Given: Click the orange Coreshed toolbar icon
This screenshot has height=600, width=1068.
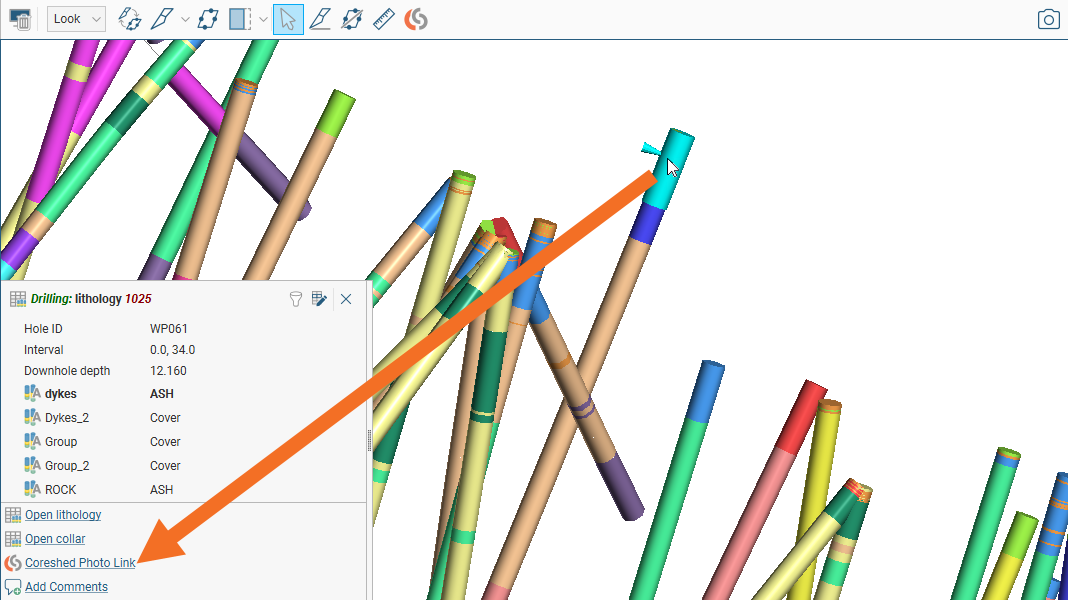Looking at the screenshot, I should (416, 19).
